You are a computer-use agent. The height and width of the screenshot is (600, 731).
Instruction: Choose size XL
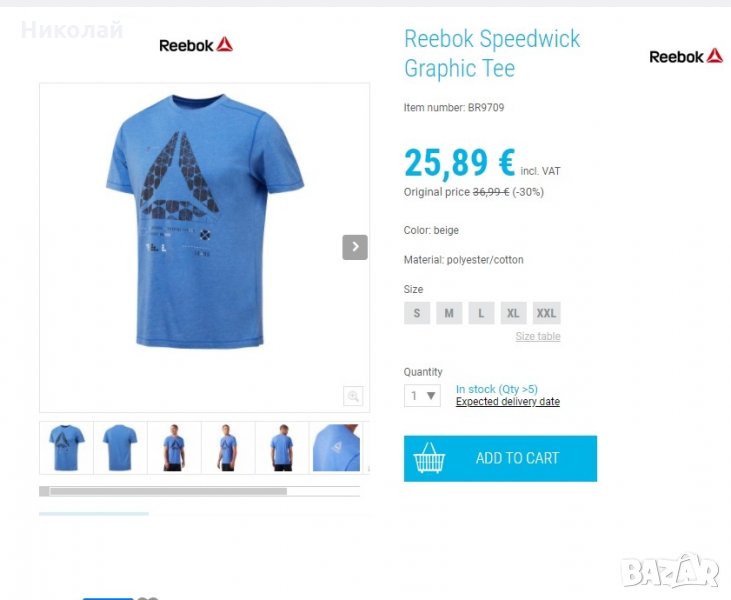tap(513, 313)
